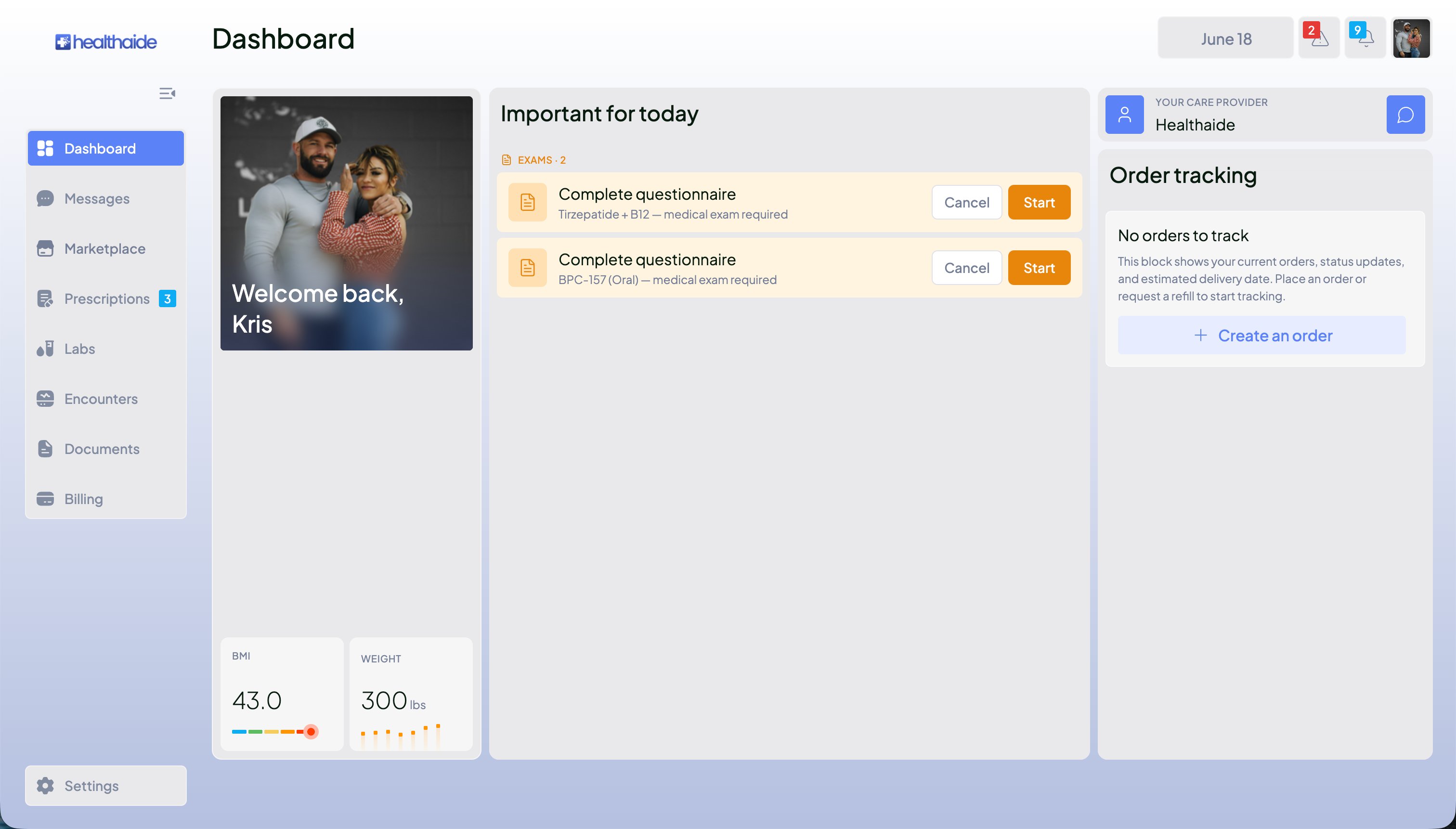Open alerts with warning triangle icon
The width and height of the screenshot is (1456, 829).
tap(1319, 38)
